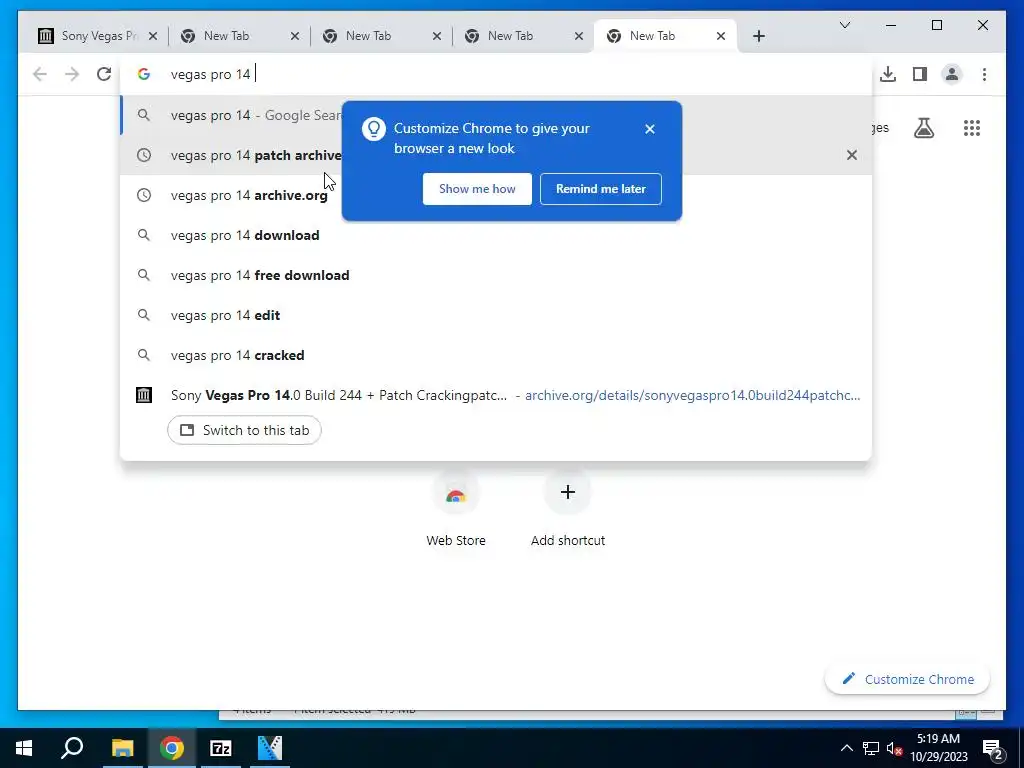This screenshot has height=768, width=1024.
Task: Open the Sony Vegas Pro 14.0 archive.org suggestion
Action: tap(496, 395)
